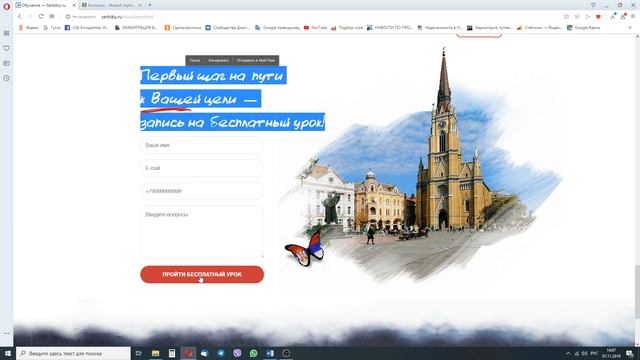Image resolution: width=640 pixels, height=360 pixels.
Task: Open the Windows Start menu
Action: 7,353
